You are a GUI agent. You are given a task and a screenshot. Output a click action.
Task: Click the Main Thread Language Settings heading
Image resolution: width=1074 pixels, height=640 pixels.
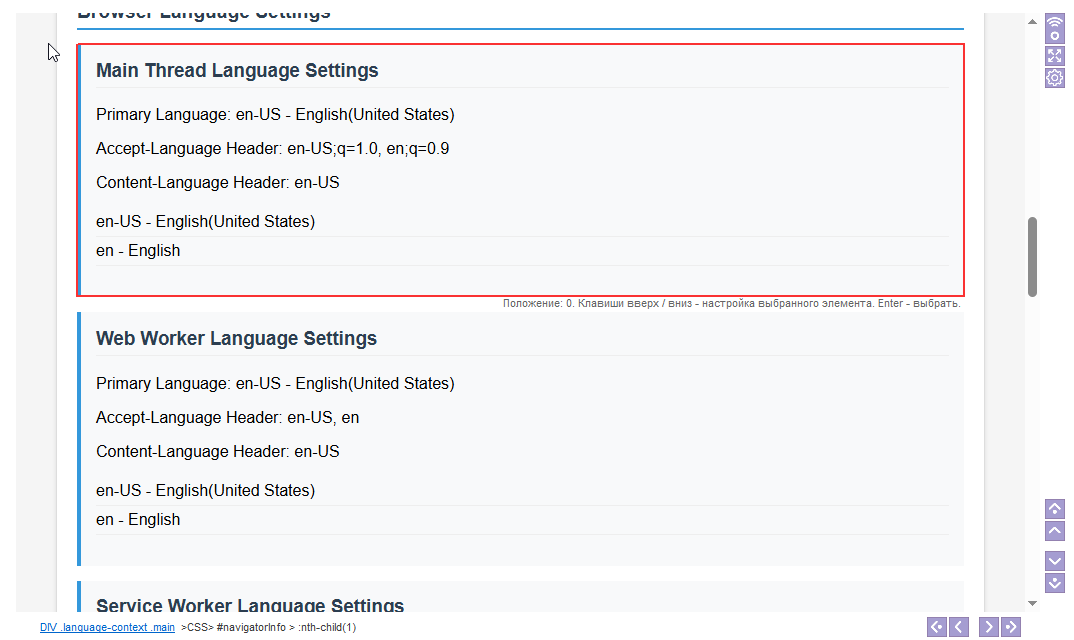click(237, 71)
